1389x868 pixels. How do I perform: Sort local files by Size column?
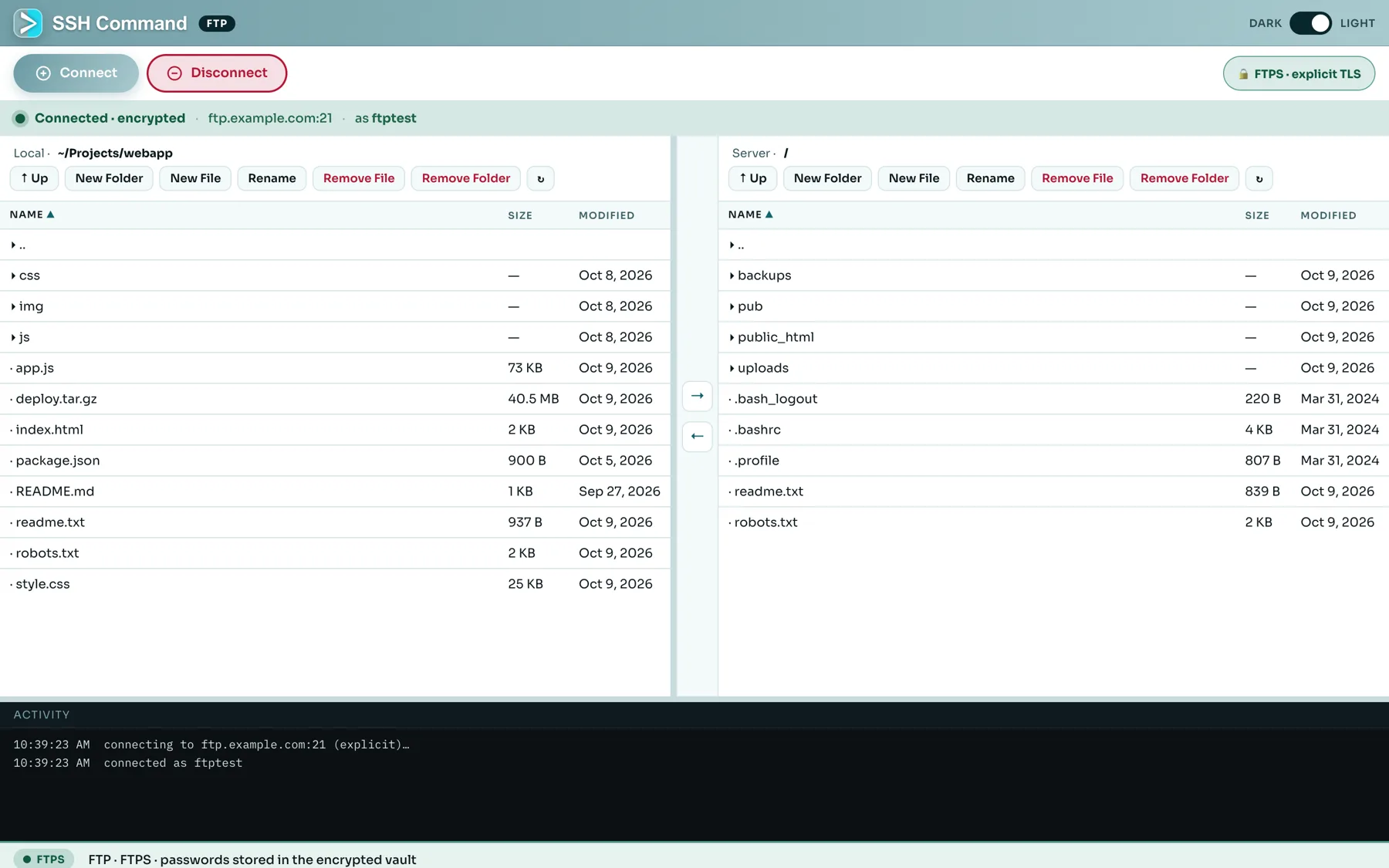tap(520, 215)
